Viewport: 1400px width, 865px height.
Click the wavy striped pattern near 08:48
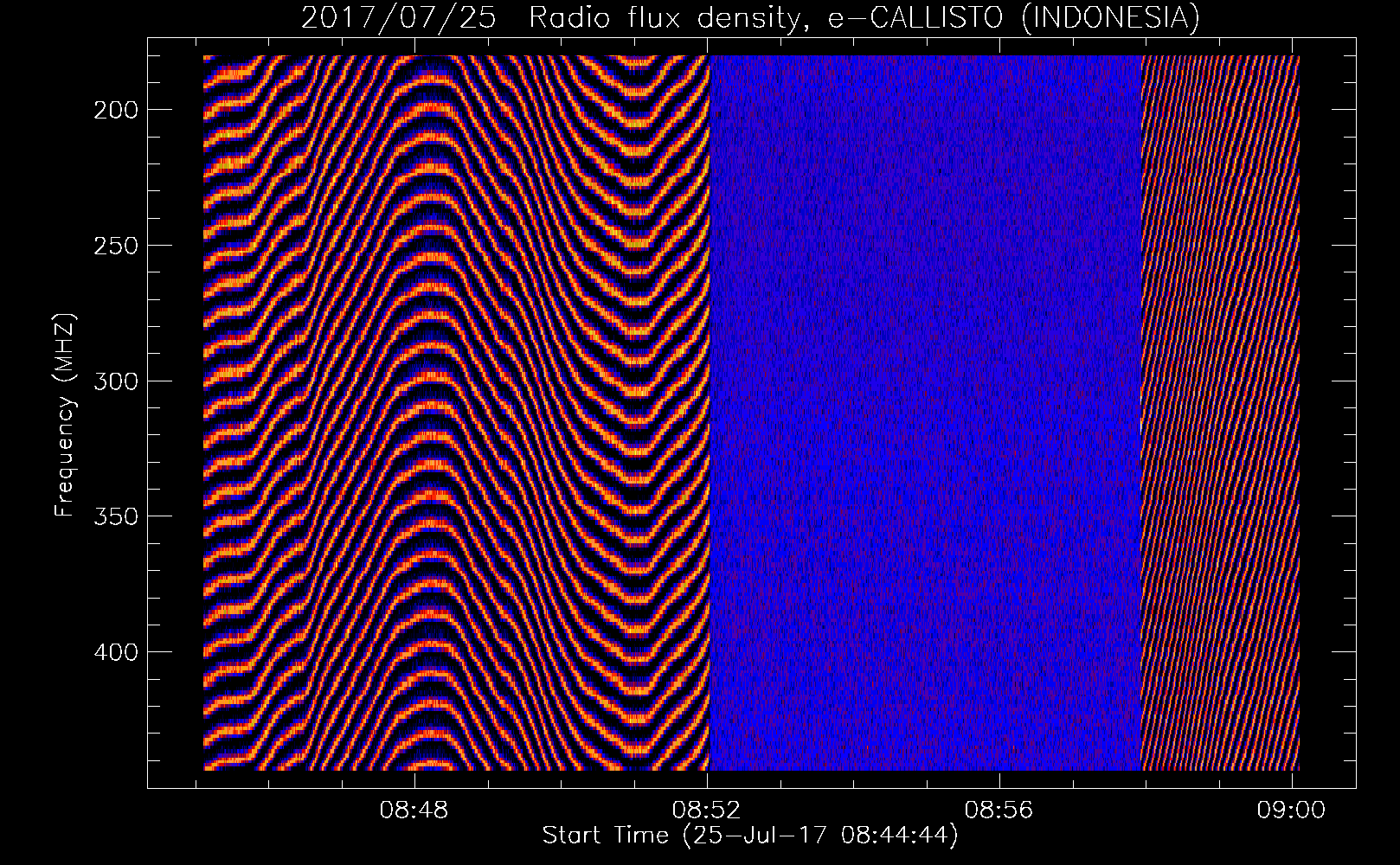(456, 413)
